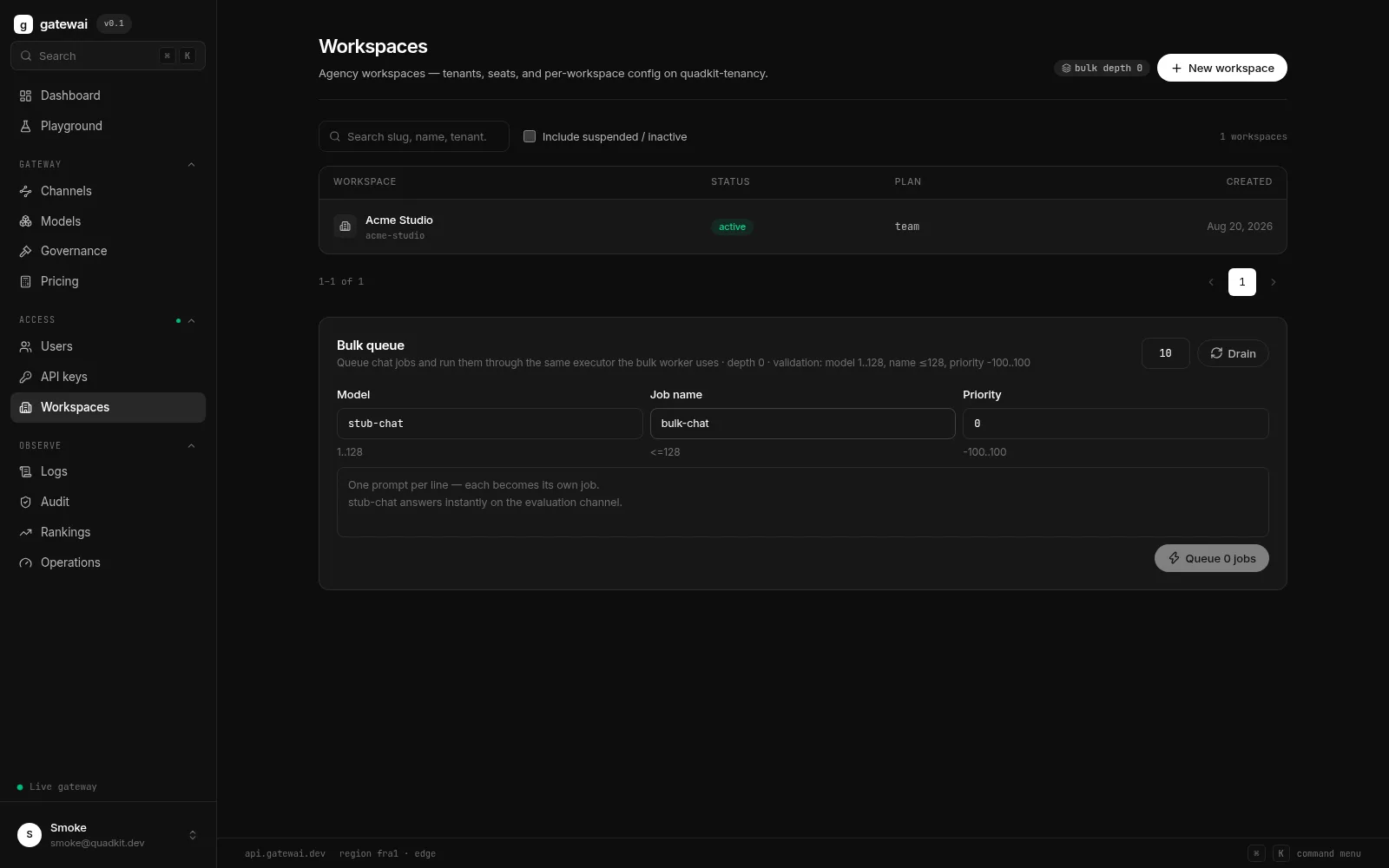This screenshot has width=1389, height=868.
Task: Select page 1 in pagination
Action: [1242, 282]
